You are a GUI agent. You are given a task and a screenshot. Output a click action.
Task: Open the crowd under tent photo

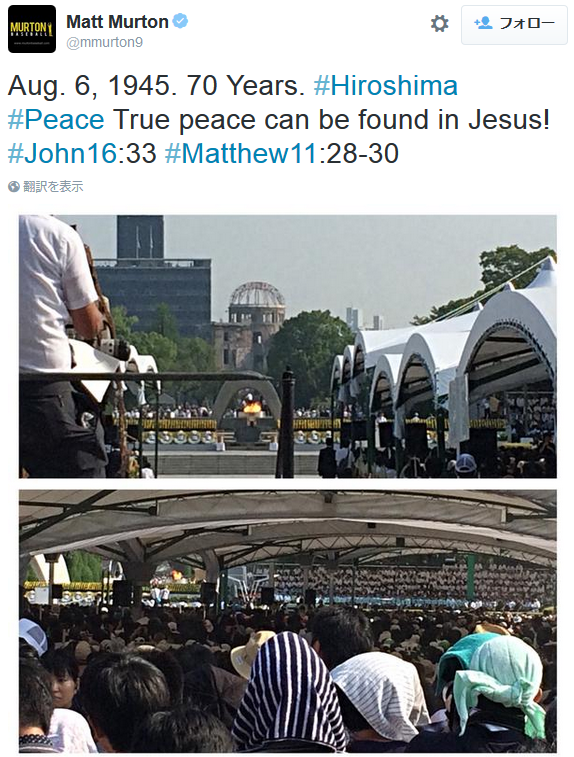click(x=288, y=620)
